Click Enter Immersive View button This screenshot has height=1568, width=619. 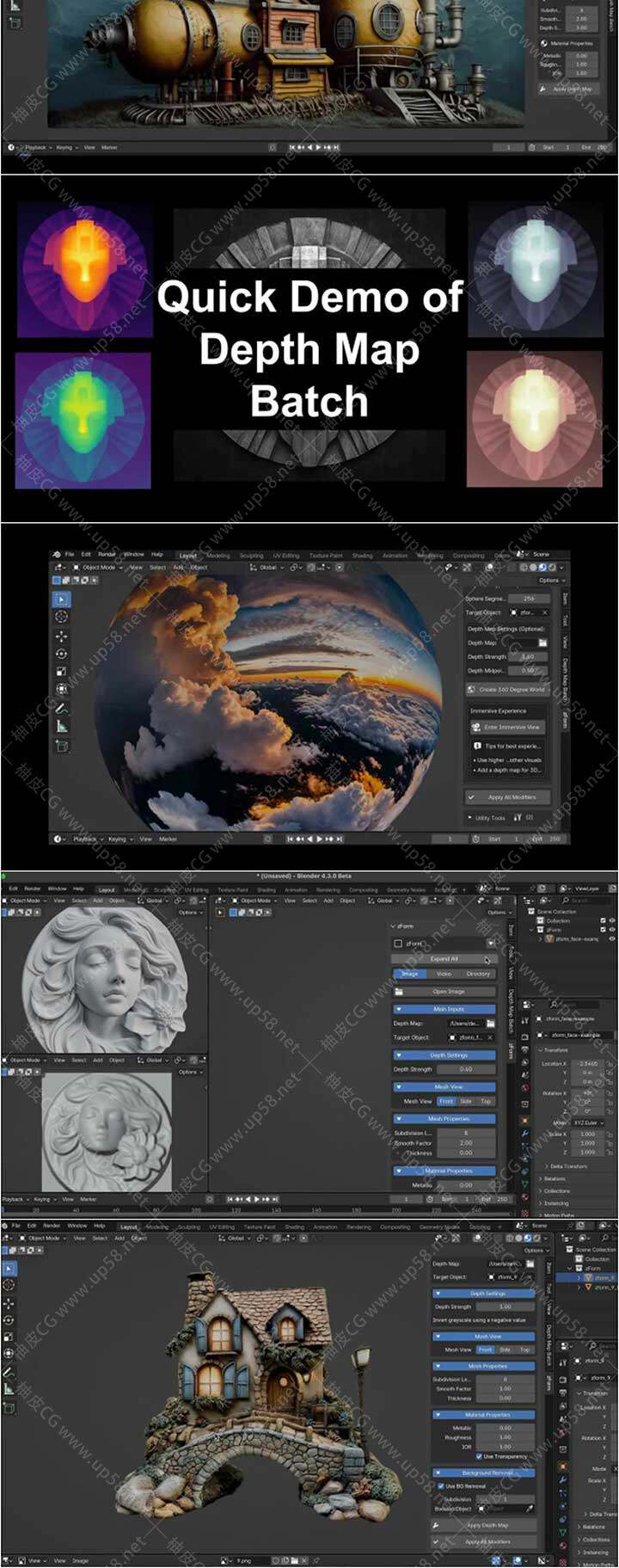(507, 727)
